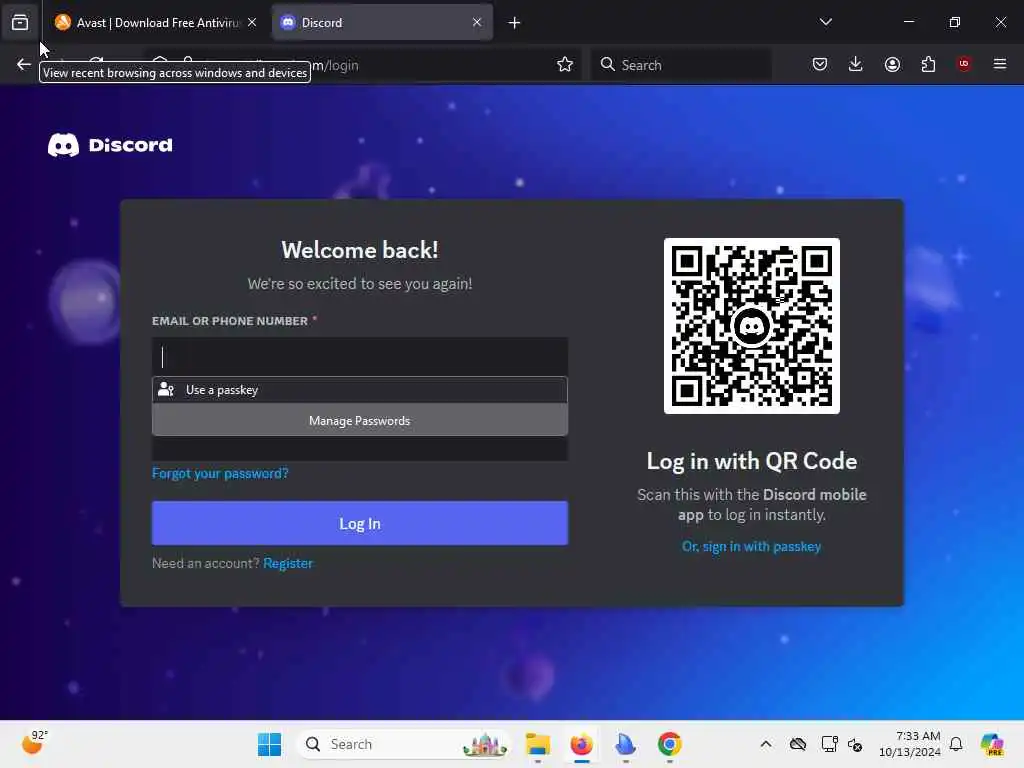Open the clock showing 7:33 AM
Image resolution: width=1024 pixels, height=768 pixels.
(x=910, y=744)
